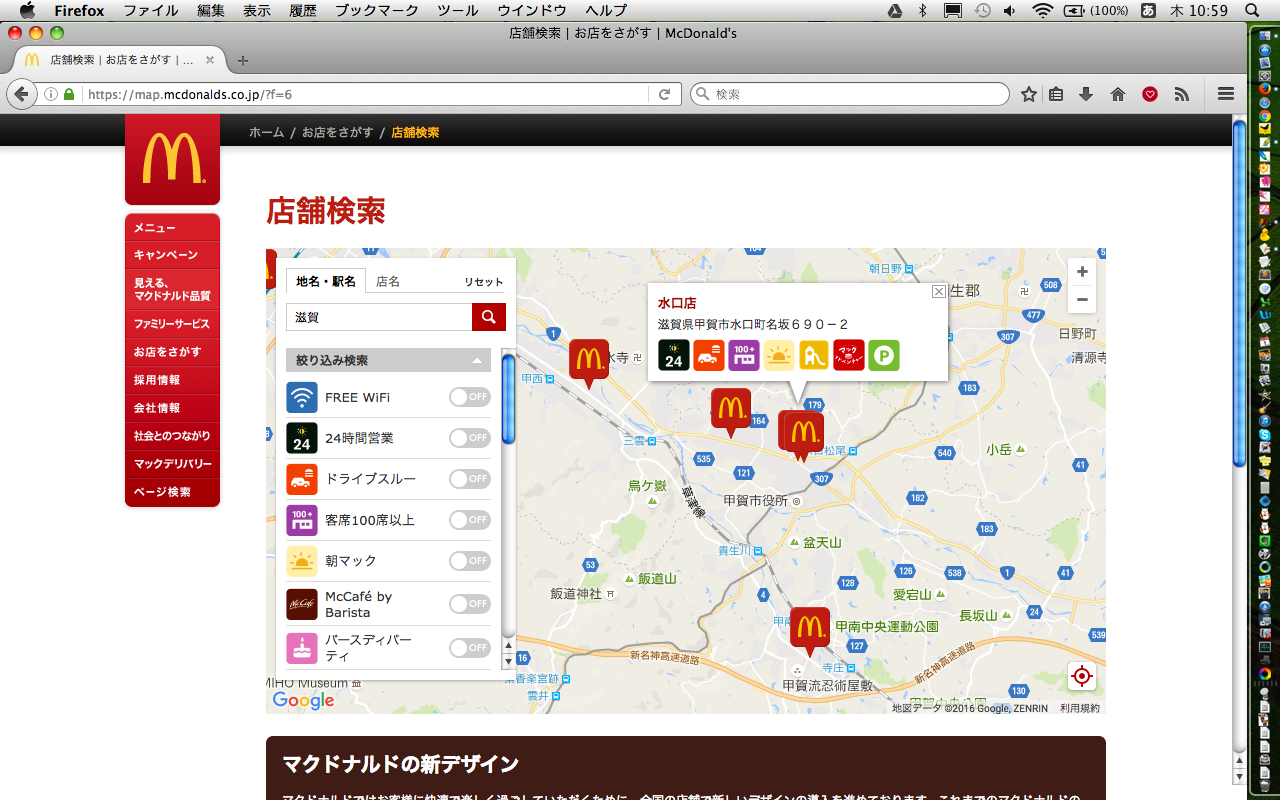1280x800 pixels.
Task: Click the filter list scroll-down arrow
Action: (x=508, y=661)
